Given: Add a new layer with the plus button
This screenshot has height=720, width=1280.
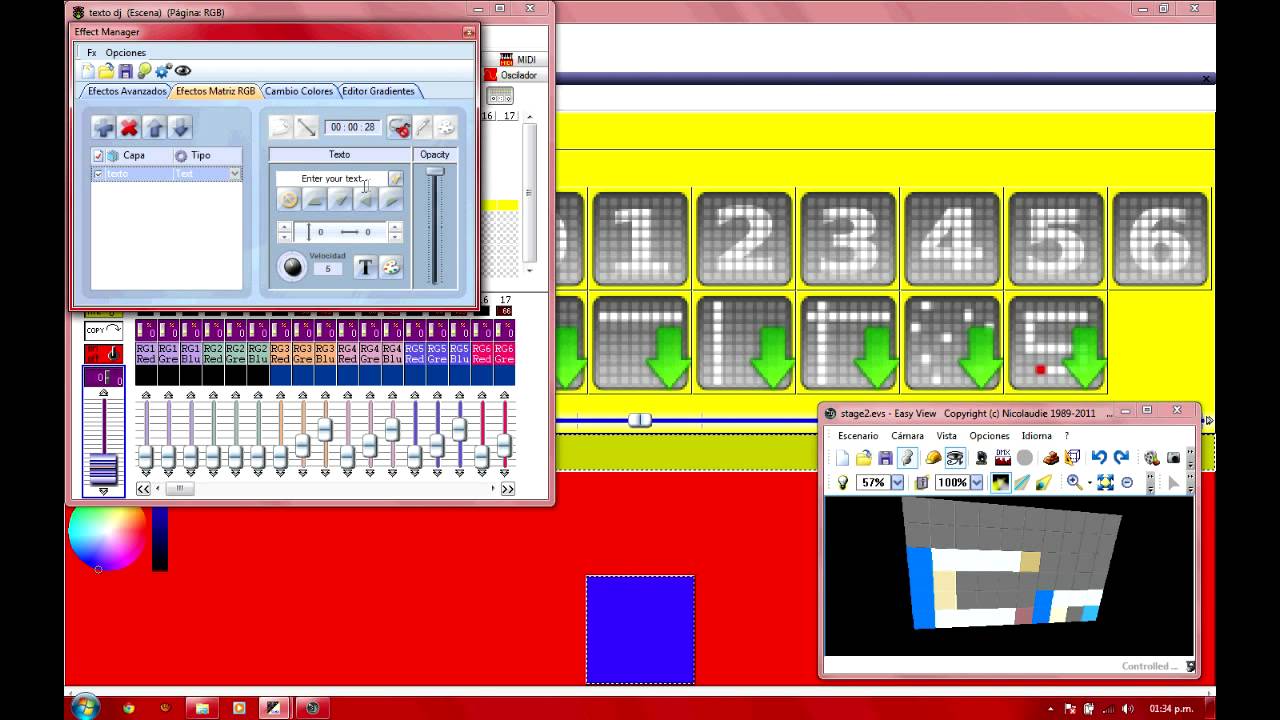Looking at the screenshot, I should [x=103, y=127].
